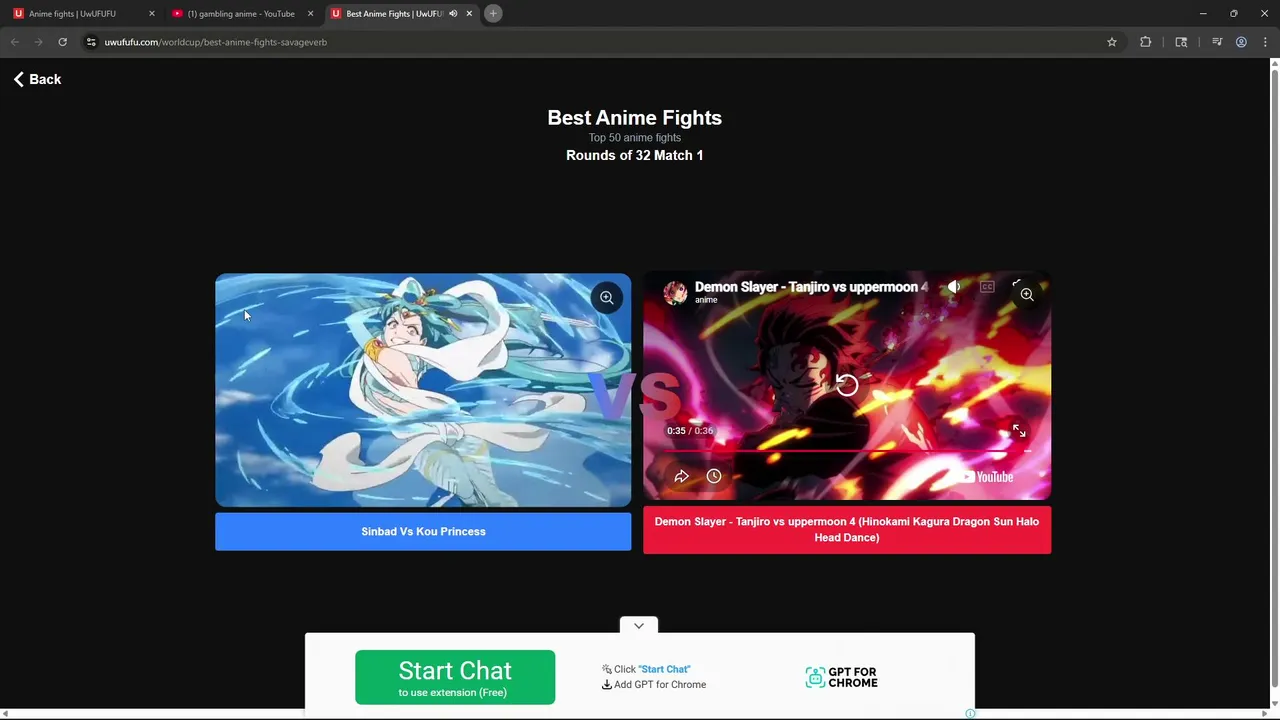Open the Chrome three-dot menu
The height and width of the screenshot is (720, 1280).
[x=1265, y=42]
